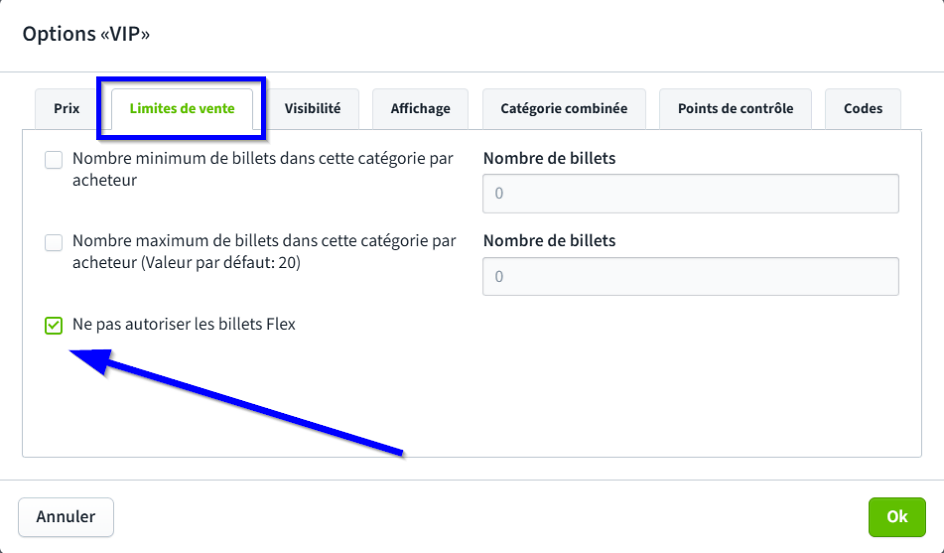Open the Prix tab
The width and height of the screenshot is (944, 553).
(x=67, y=108)
